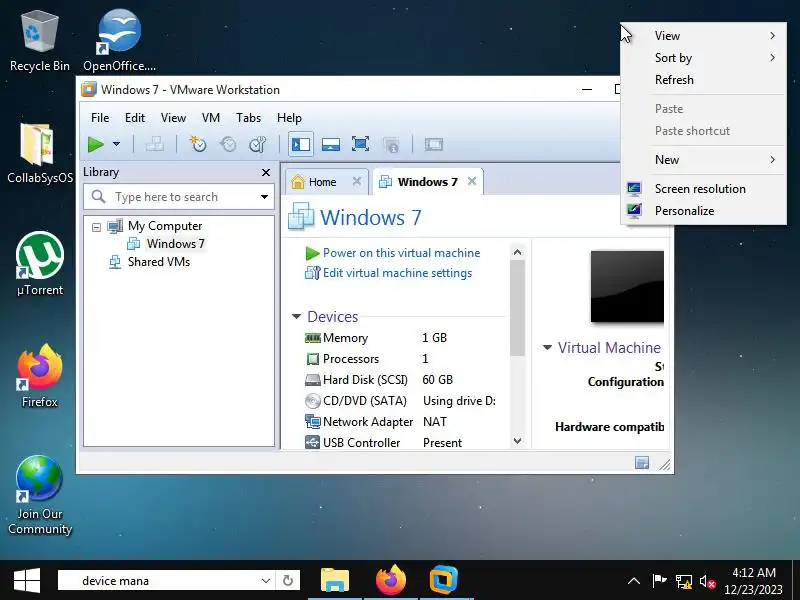The width and height of the screenshot is (800, 600).
Task: Click the Send Ctrl+Alt+Del toolbar icon
Action: (155, 144)
